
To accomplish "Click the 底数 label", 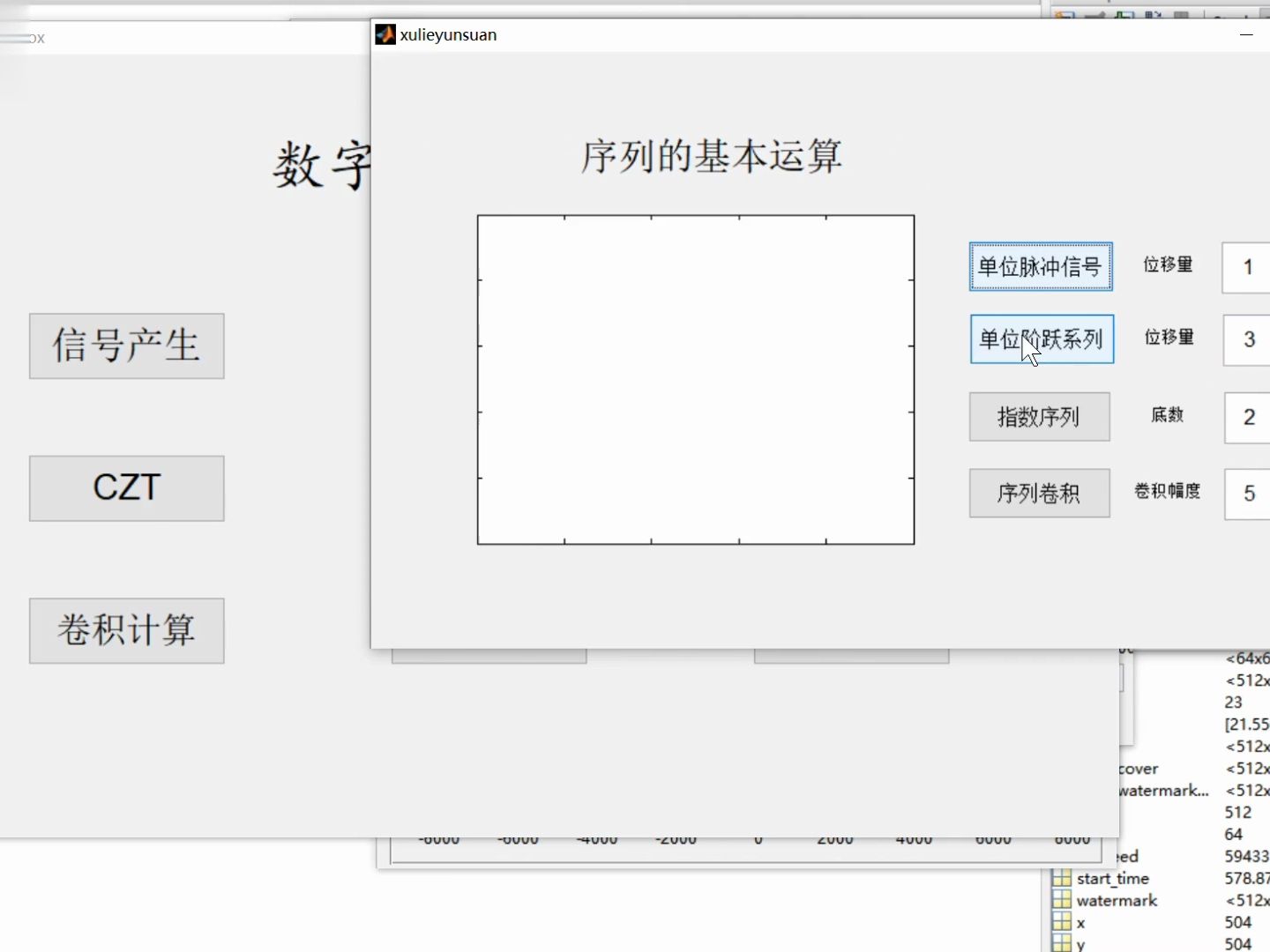I will point(1168,414).
